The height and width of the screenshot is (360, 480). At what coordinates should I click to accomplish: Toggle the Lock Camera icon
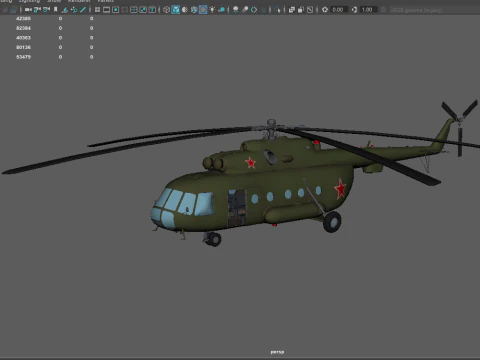(x=37, y=10)
